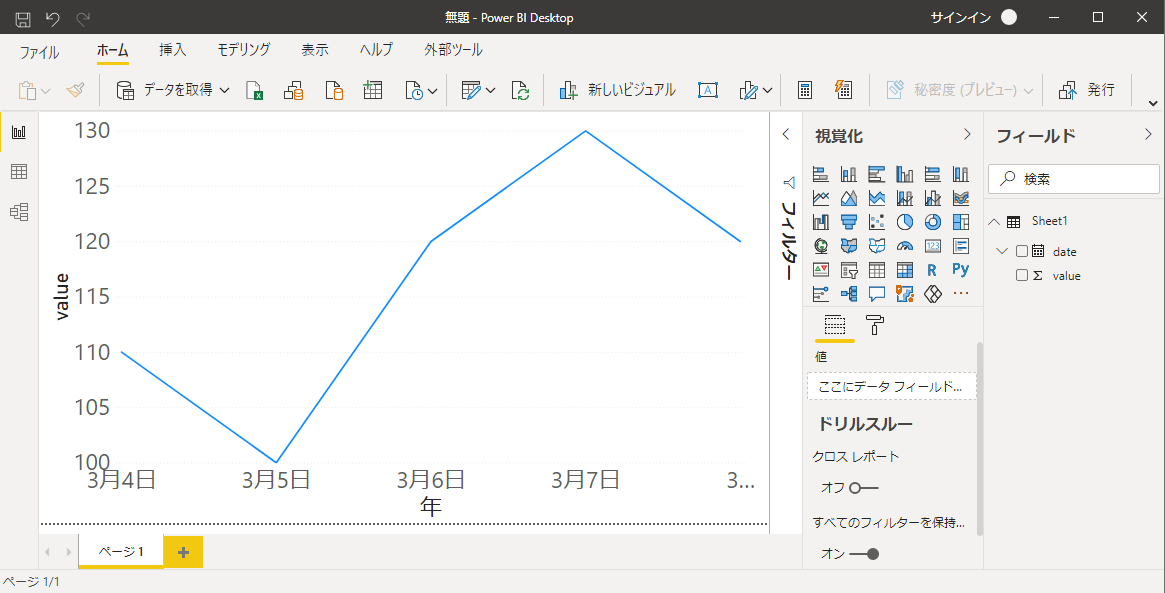The image size is (1165, 593).
Task: Open the transform data dropdown
Action: [x=490, y=91]
